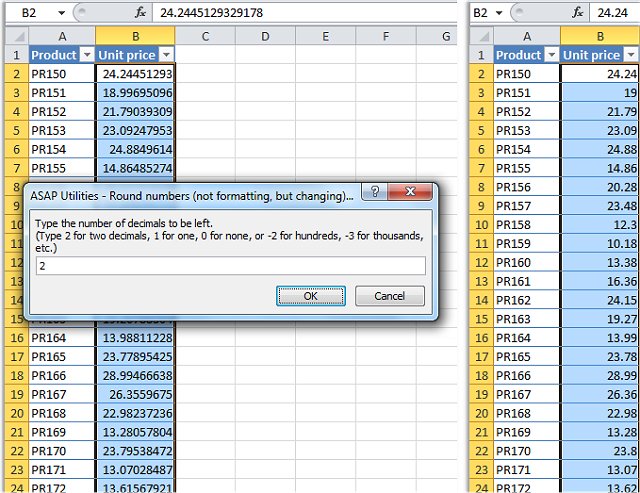Select row 20 header in right sheet

click(x=482, y=413)
